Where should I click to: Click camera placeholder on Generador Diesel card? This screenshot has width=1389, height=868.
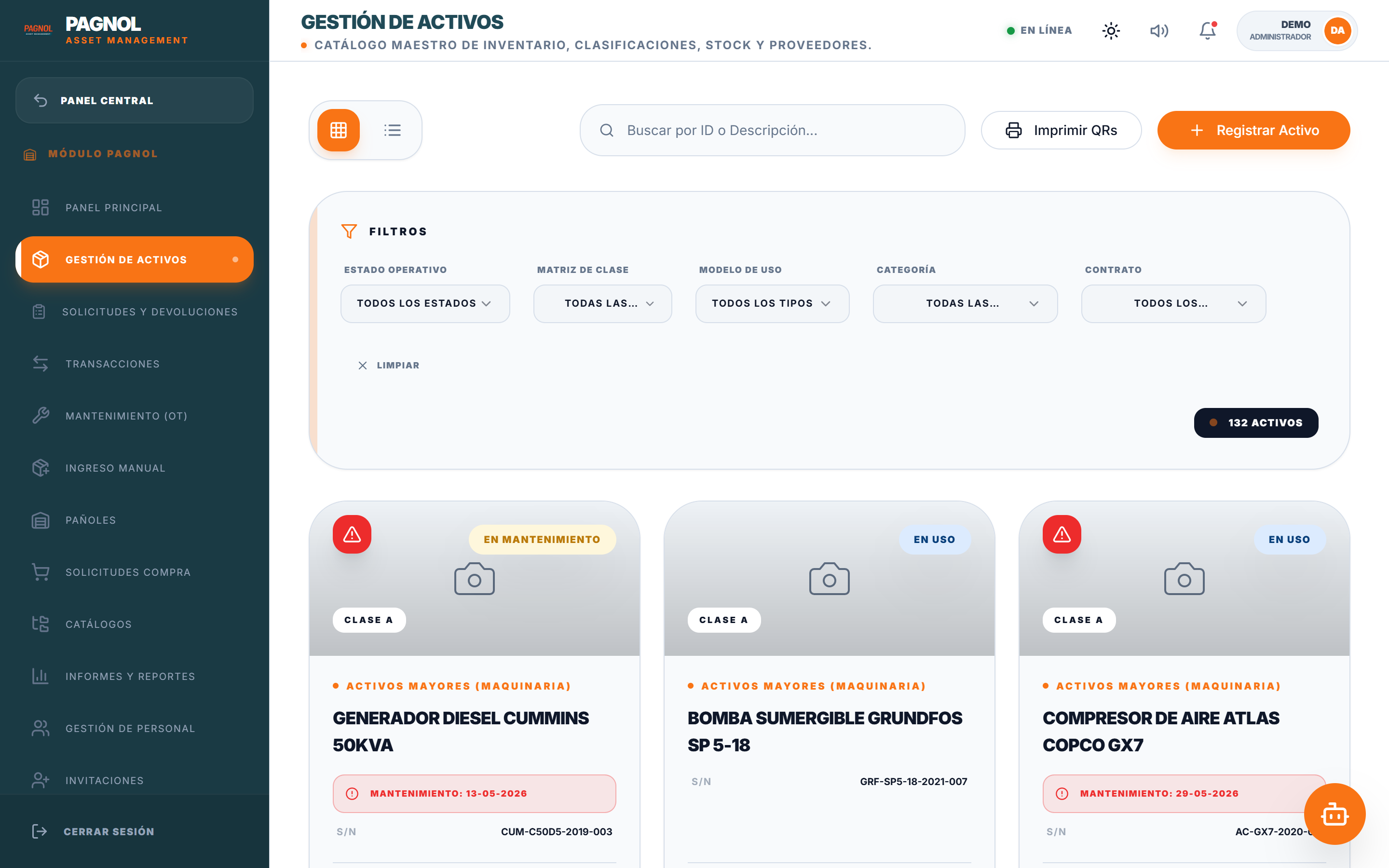point(474,579)
